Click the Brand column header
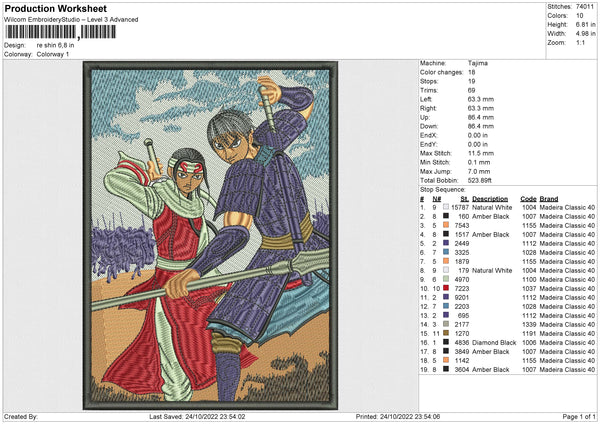600x424 pixels. pyautogui.click(x=549, y=199)
